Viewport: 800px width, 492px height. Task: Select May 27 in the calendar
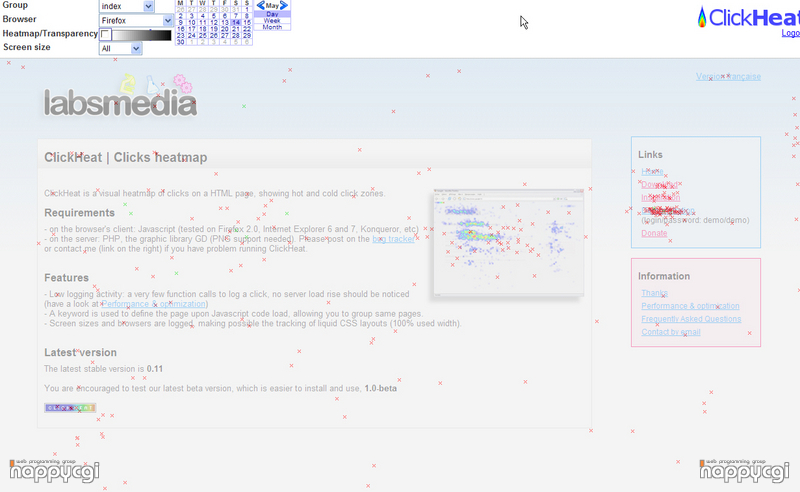pyautogui.click(x=224, y=35)
